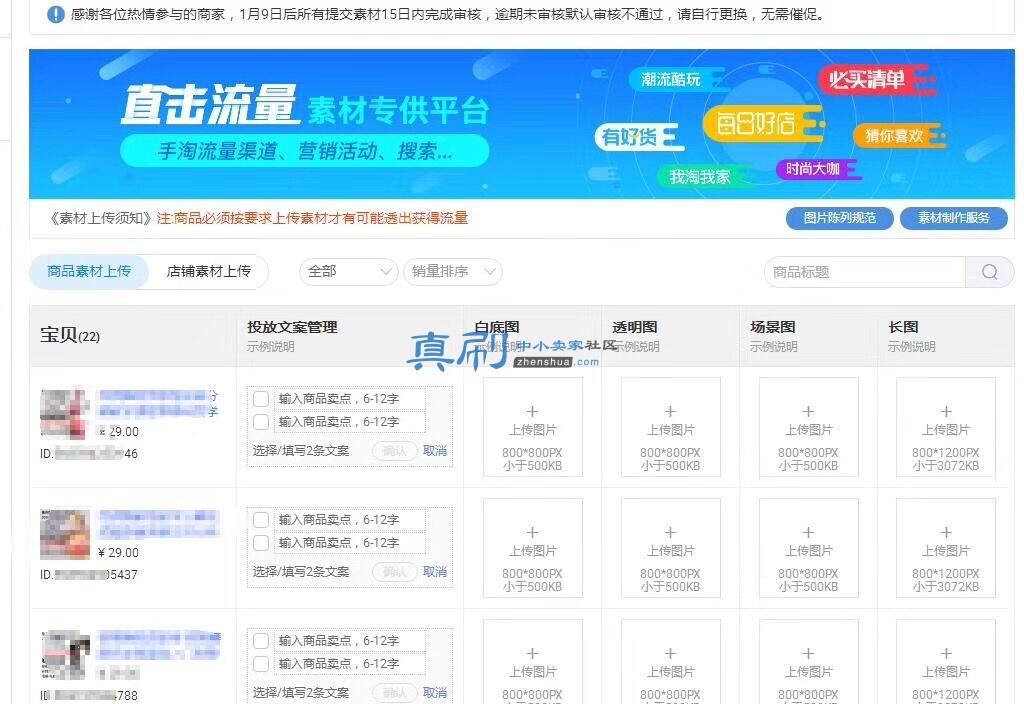View 示例说明 under 长图
Screen dimensions: 1024x704
click(911, 347)
